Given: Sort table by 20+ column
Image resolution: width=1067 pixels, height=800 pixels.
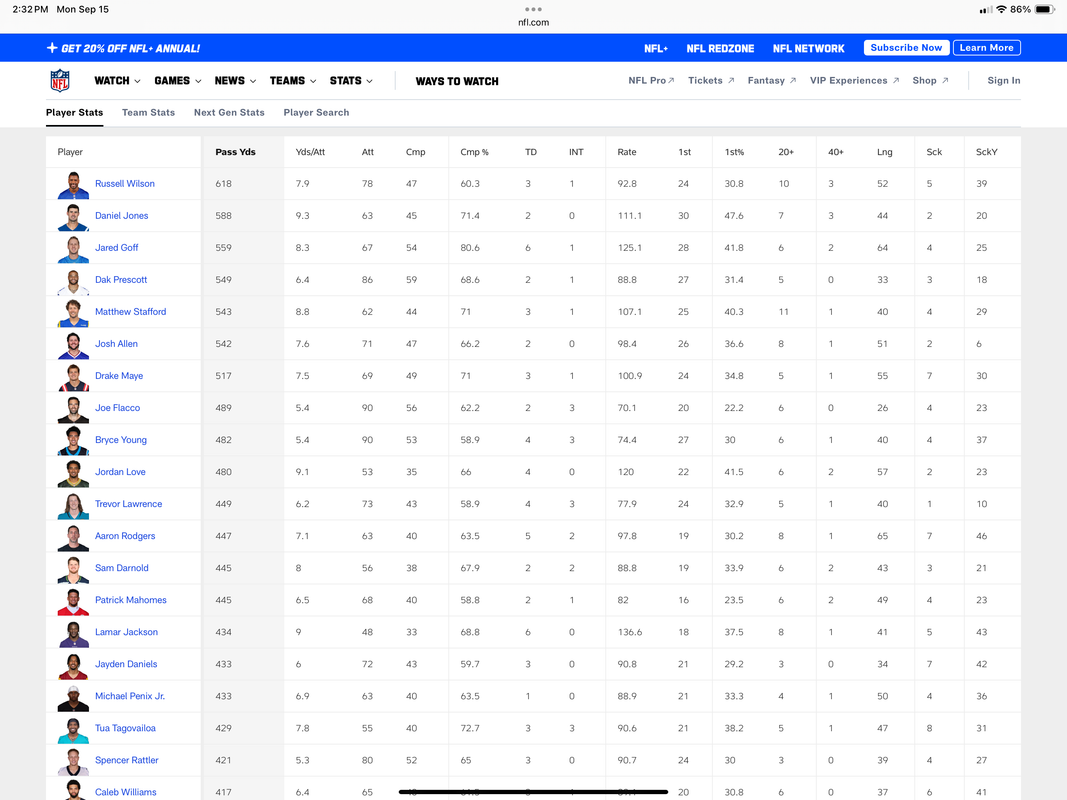Looking at the screenshot, I should coord(786,152).
